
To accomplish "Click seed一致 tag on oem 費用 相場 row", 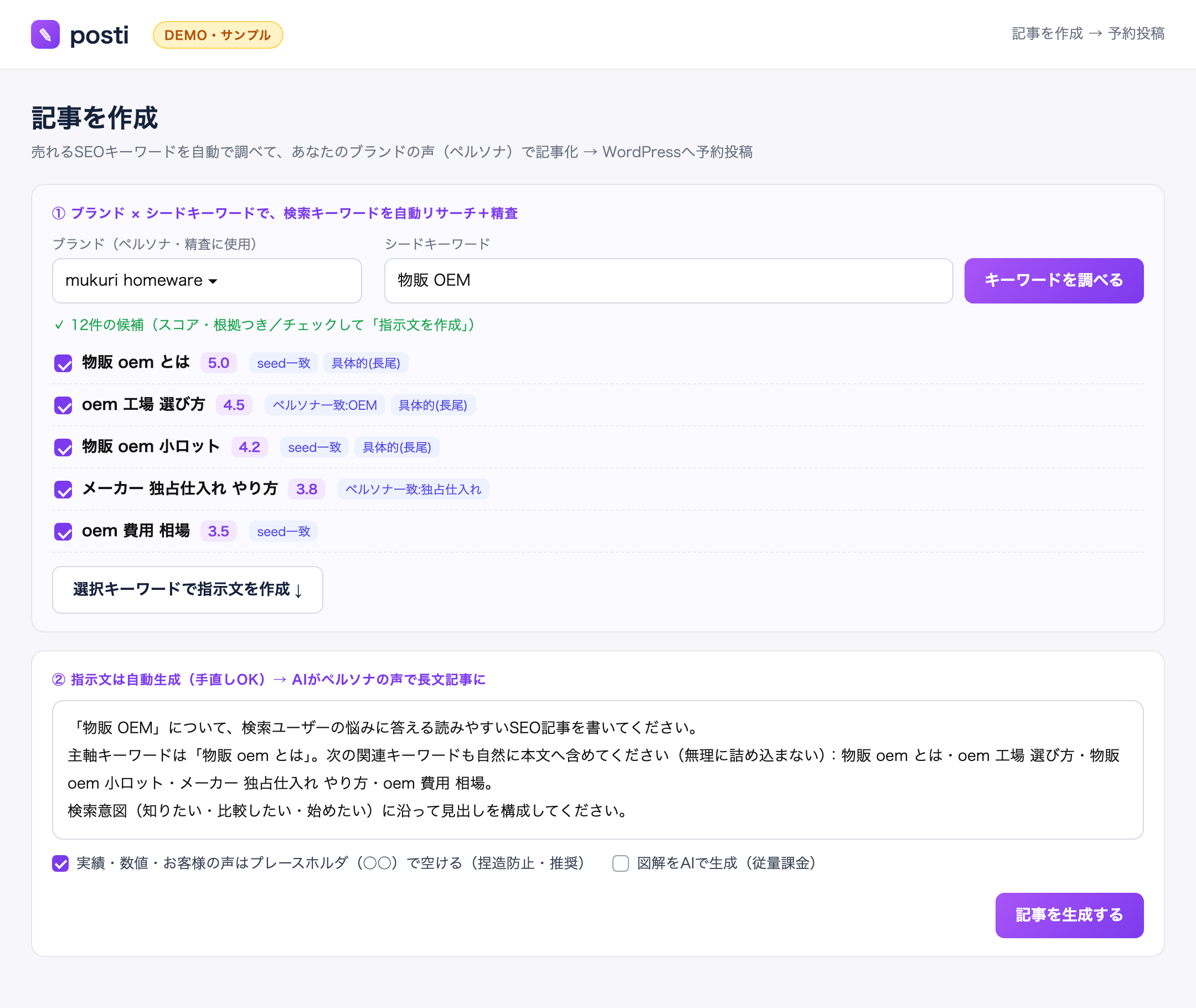I will point(283,532).
